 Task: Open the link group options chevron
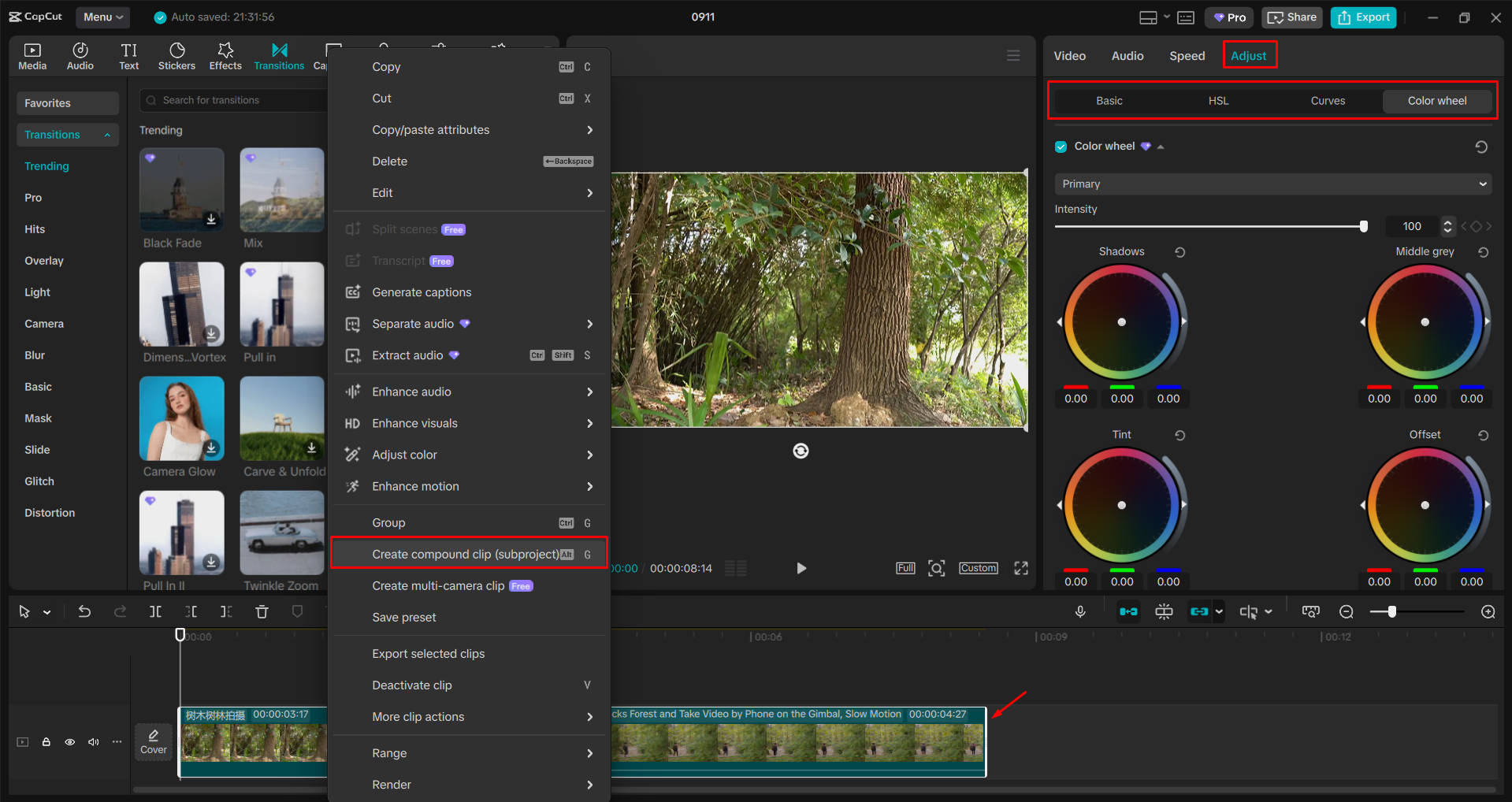(1218, 611)
